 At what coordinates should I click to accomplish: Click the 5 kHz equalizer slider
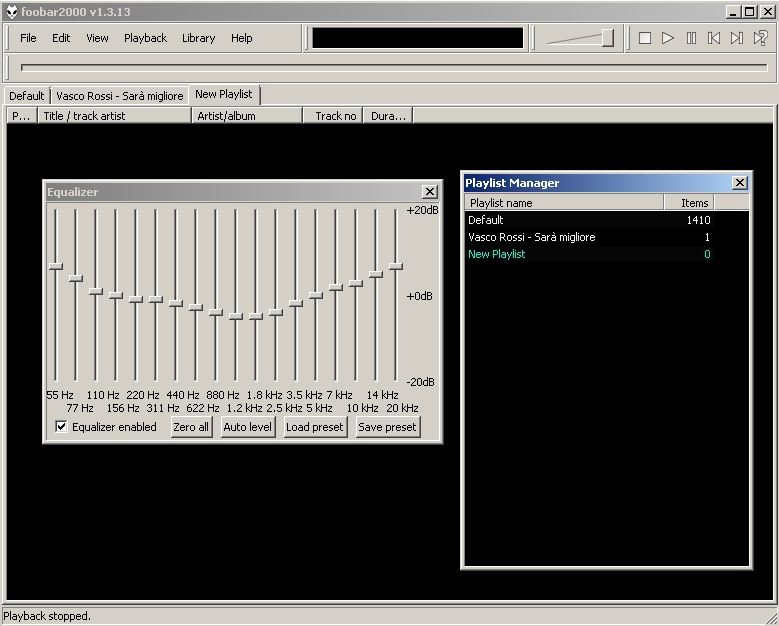pyautogui.click(x=315, y=295)
